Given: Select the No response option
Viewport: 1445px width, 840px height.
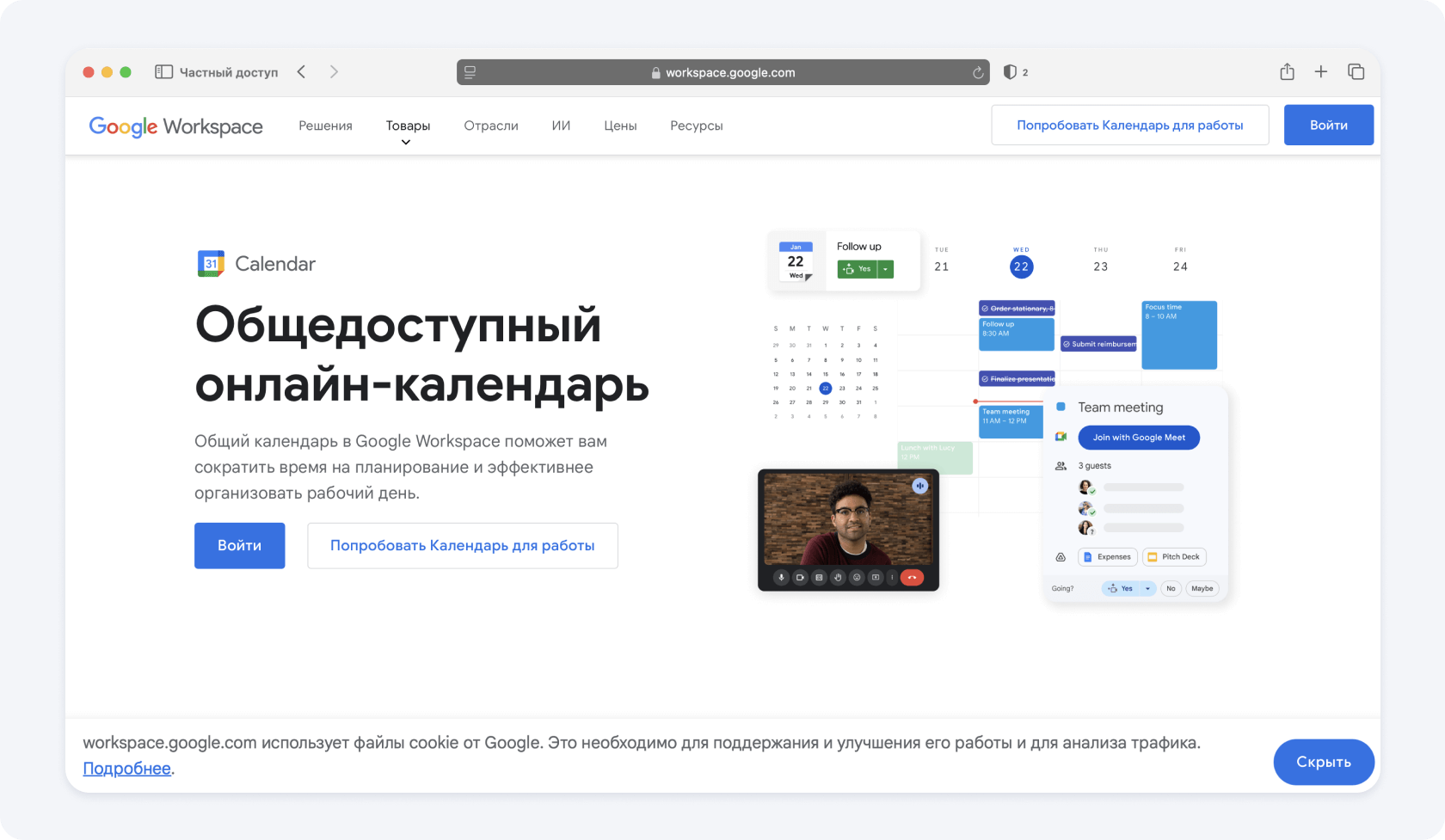Looking at the screenshot, I should pos(1171,589).
